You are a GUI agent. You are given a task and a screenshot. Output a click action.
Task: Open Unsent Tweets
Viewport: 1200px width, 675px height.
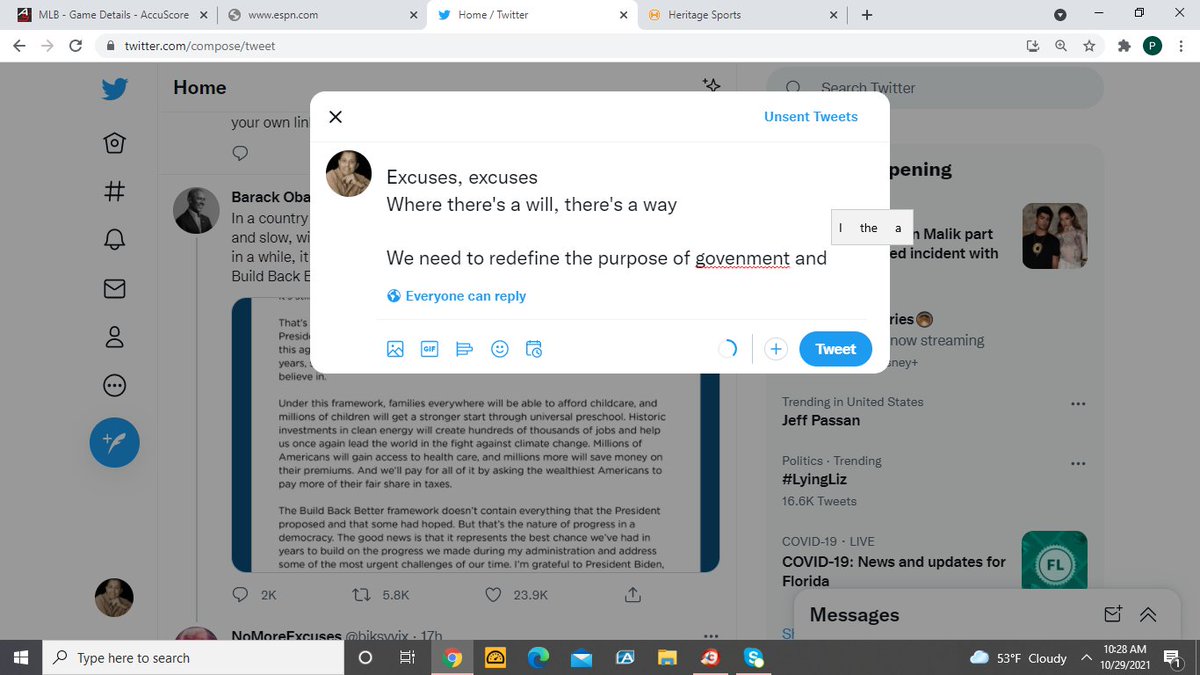(811, 117)
